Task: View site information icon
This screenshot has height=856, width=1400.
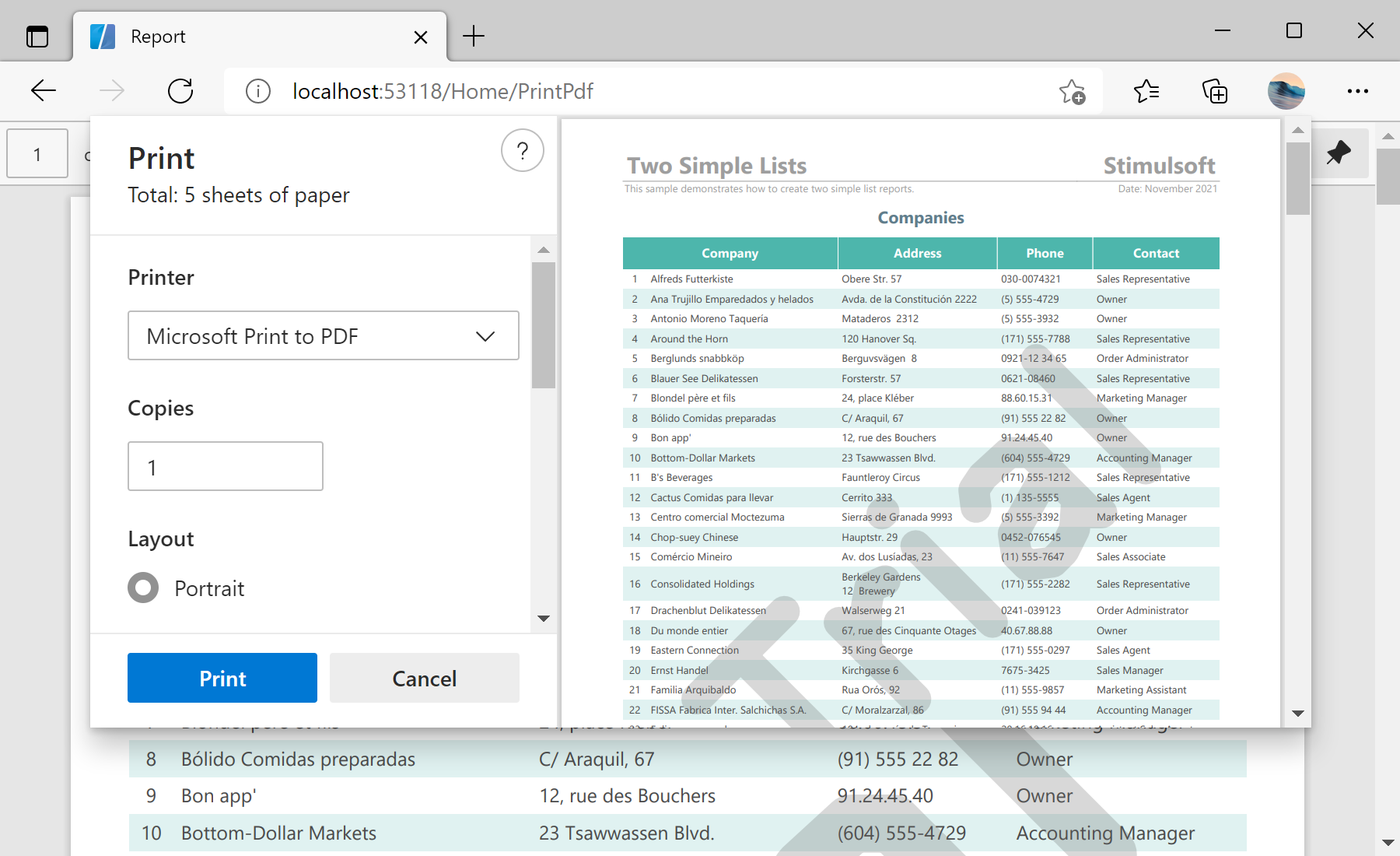Action: point(258,91)
